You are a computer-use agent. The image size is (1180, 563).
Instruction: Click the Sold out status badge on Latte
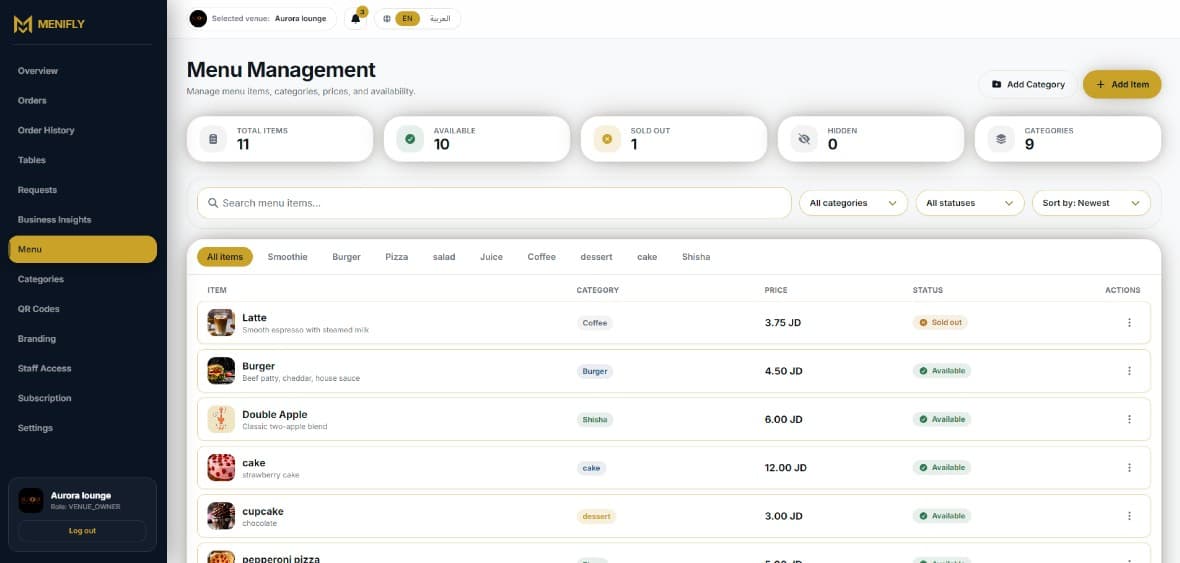940,322
